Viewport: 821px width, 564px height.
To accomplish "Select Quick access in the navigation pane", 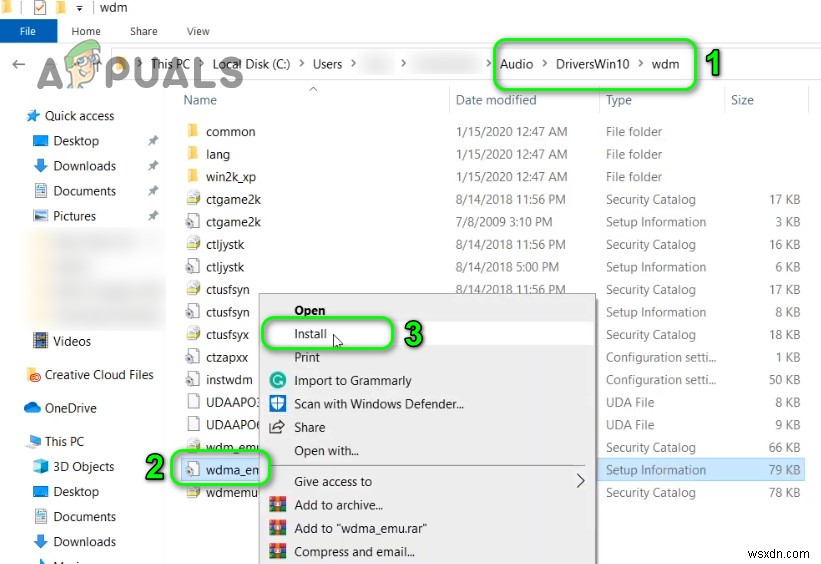I will (79, 116).
